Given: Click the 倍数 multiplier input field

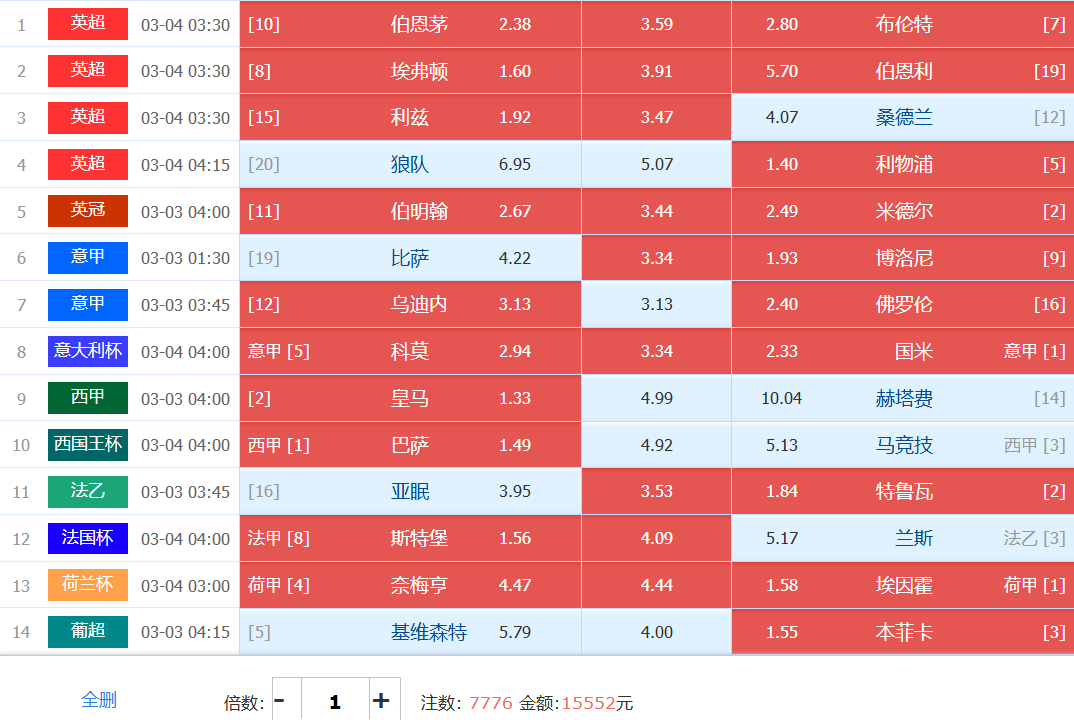Looking at the screenshot, I should pos(334,701).
